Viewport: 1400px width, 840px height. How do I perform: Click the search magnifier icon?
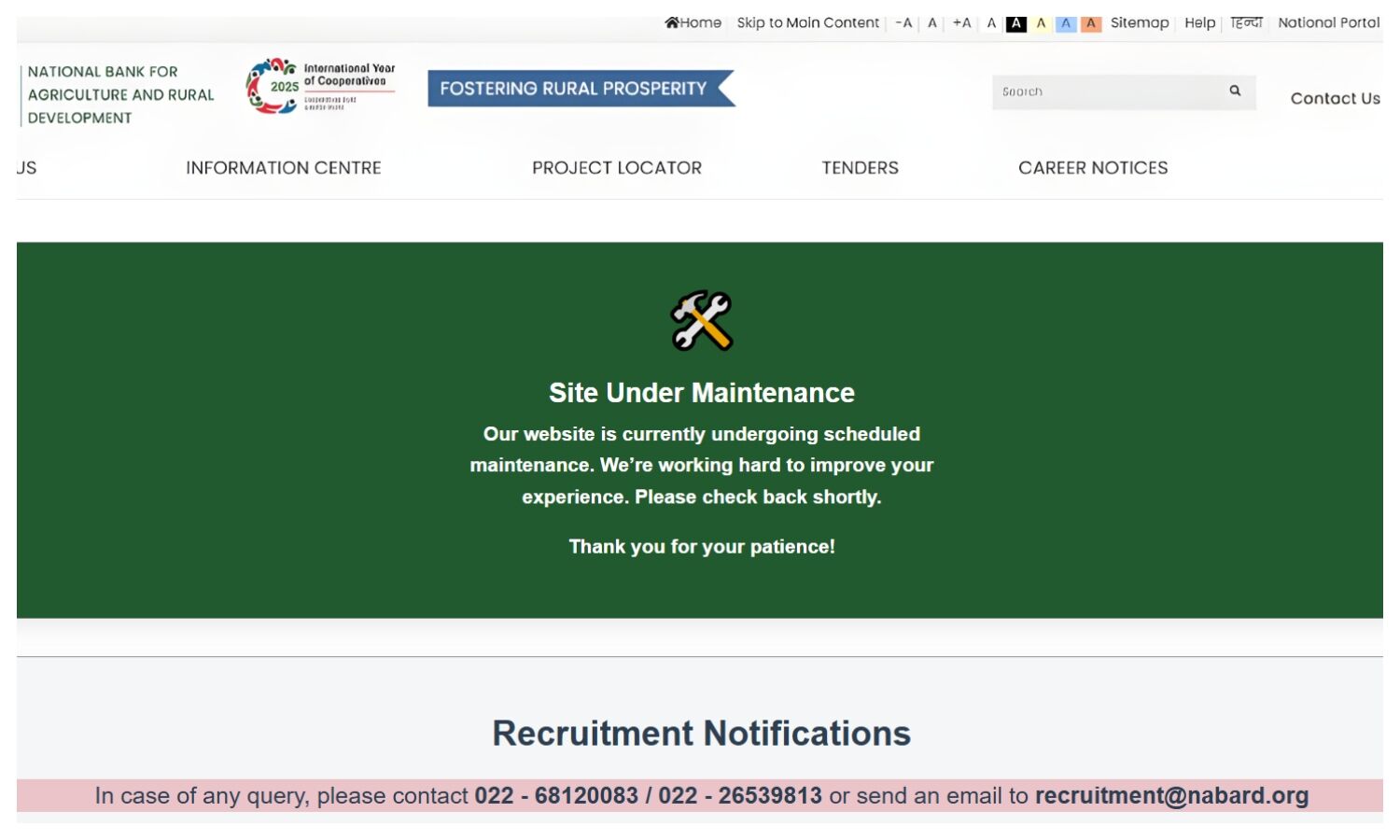point(1235,91)
